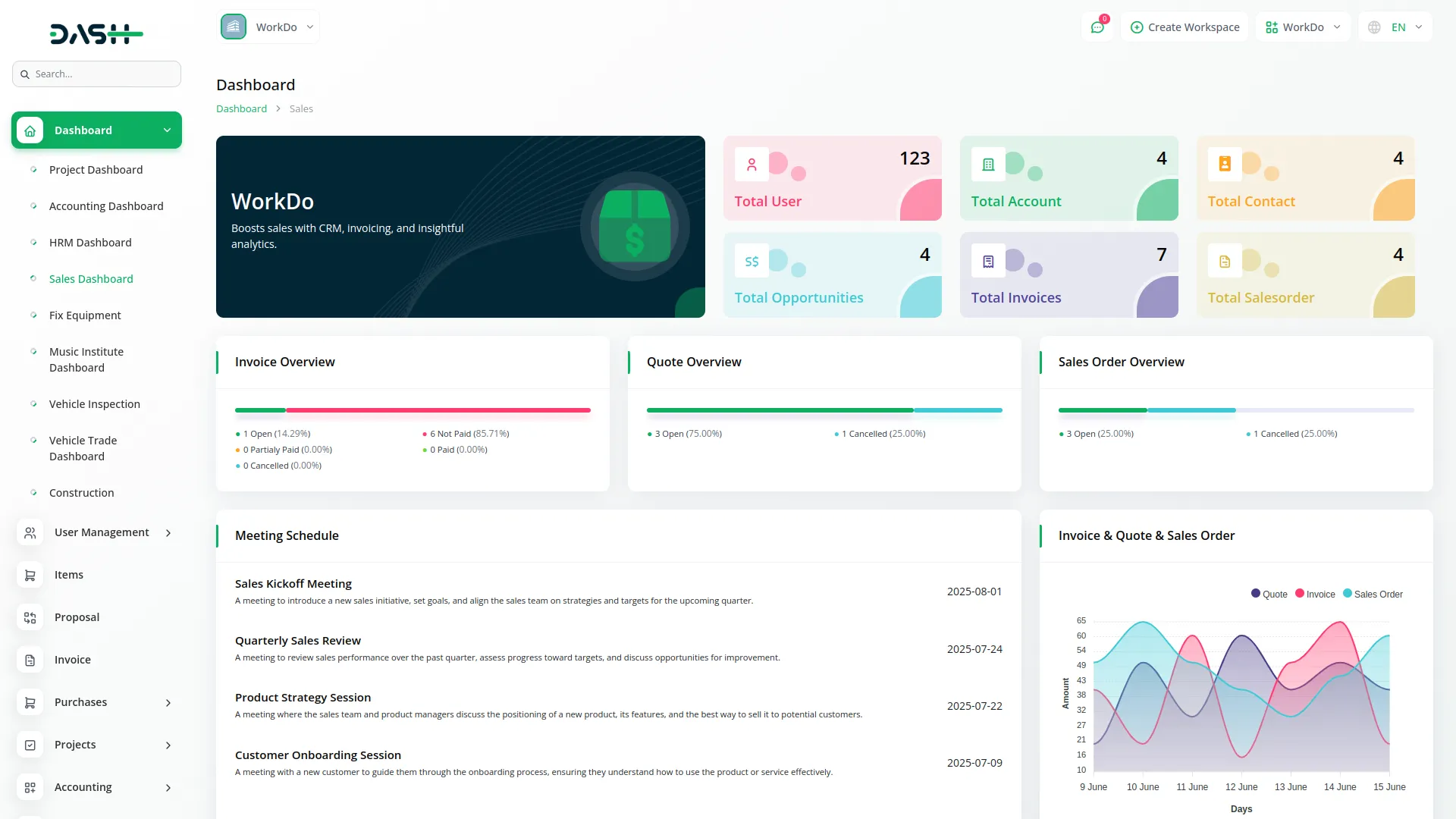
Task: Select the User Management people icon
Action: tap(30, 532)
